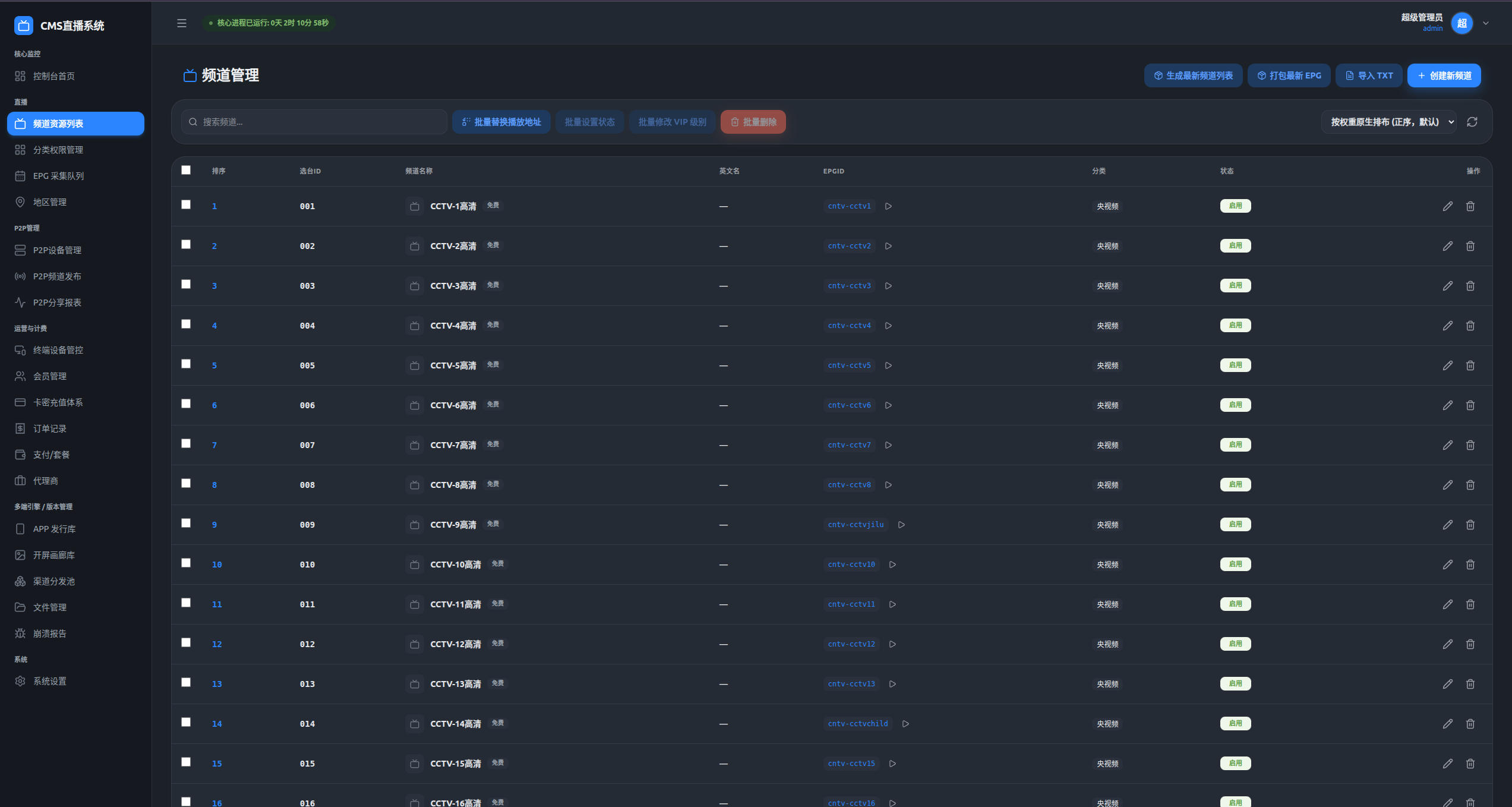Click the 批量修改 VIP 级别 button
Viewport: 1512px width, 807px height.
(x=672, y=122)
